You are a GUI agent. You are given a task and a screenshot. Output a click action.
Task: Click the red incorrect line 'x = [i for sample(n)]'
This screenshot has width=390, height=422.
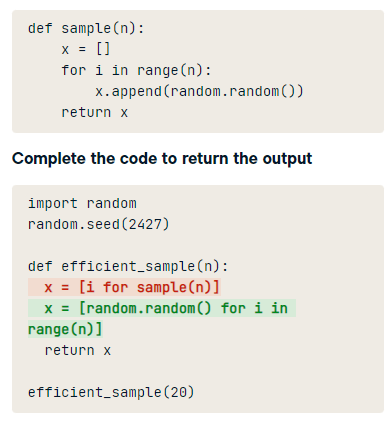(x=124, y=287)
